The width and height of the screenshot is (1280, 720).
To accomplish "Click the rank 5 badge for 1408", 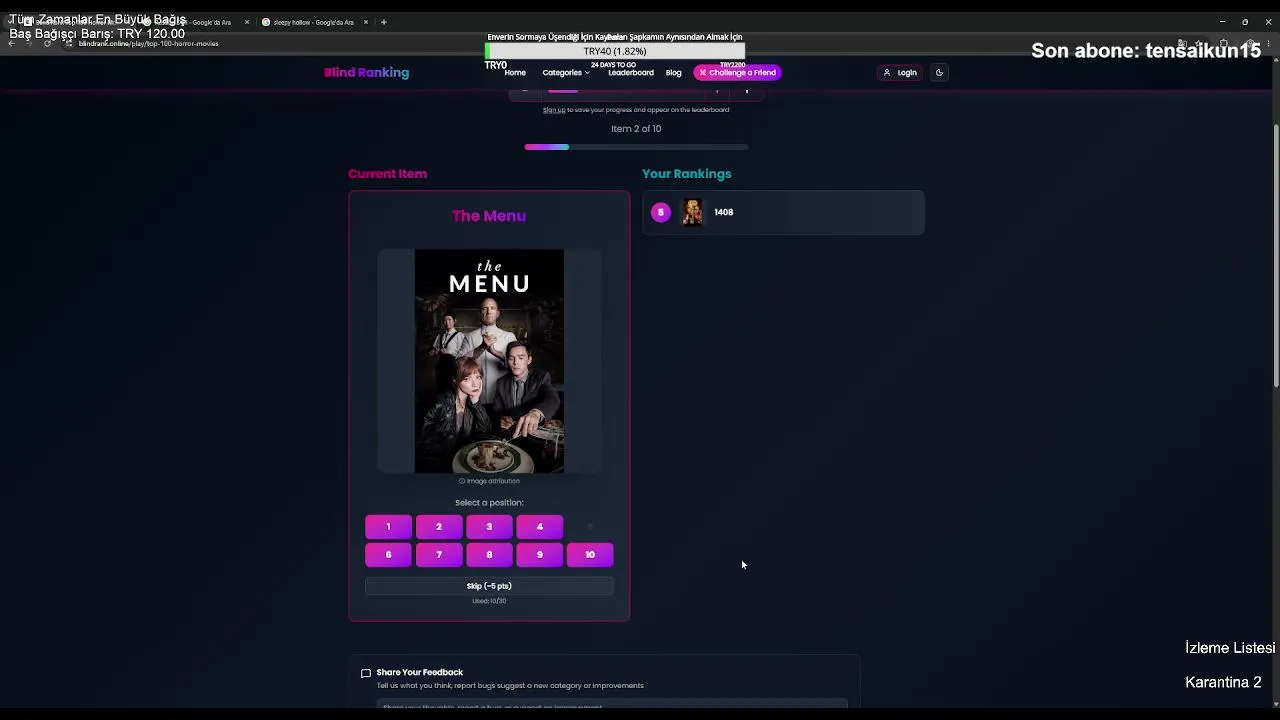I will [x=660, y=212].
